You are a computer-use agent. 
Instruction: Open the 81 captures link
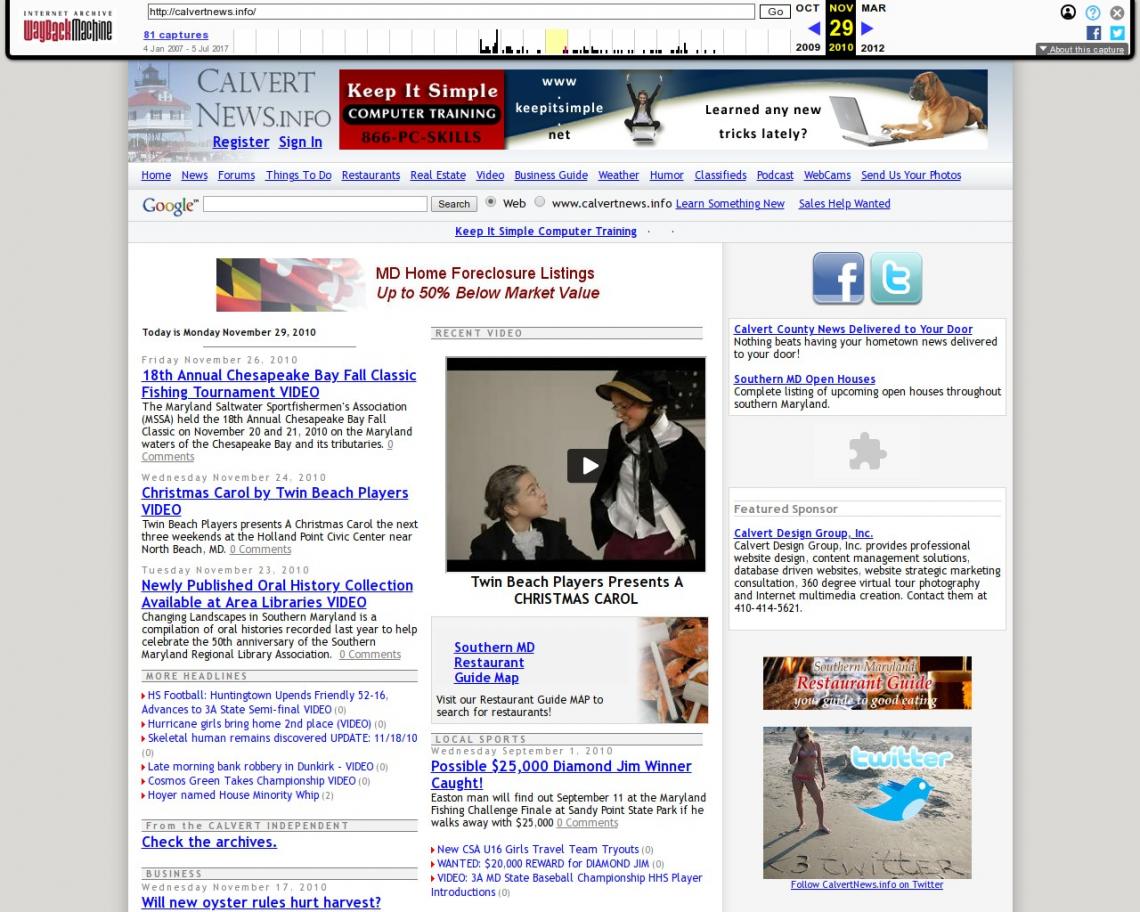coord(176,35)
